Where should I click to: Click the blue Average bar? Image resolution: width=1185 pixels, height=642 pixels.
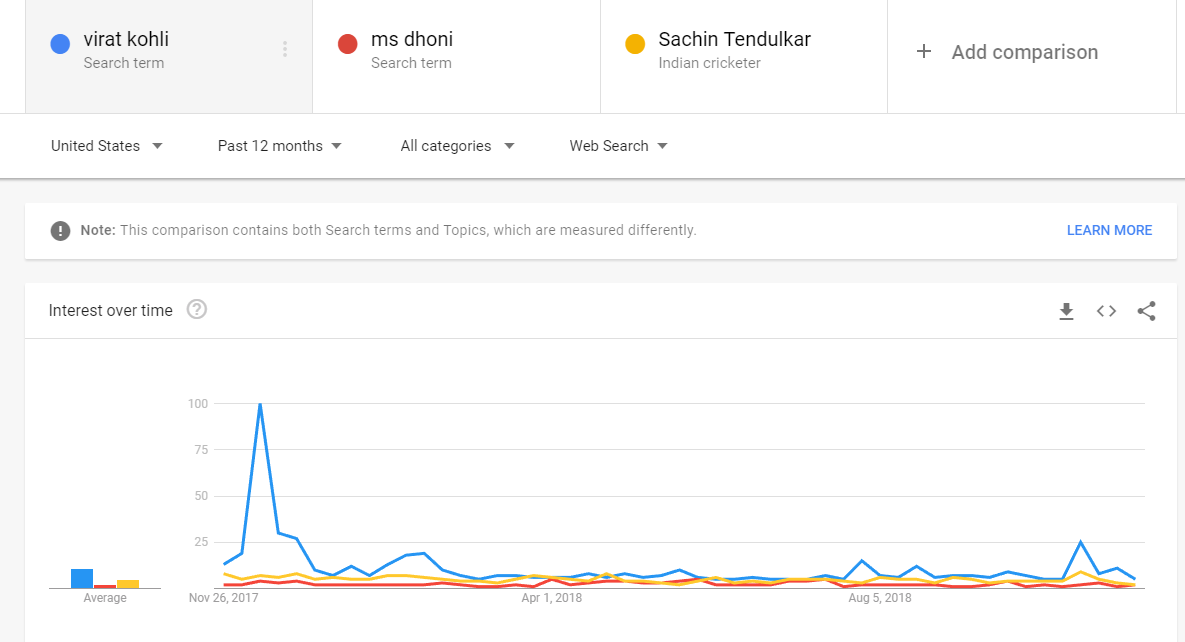coord(82,578)
